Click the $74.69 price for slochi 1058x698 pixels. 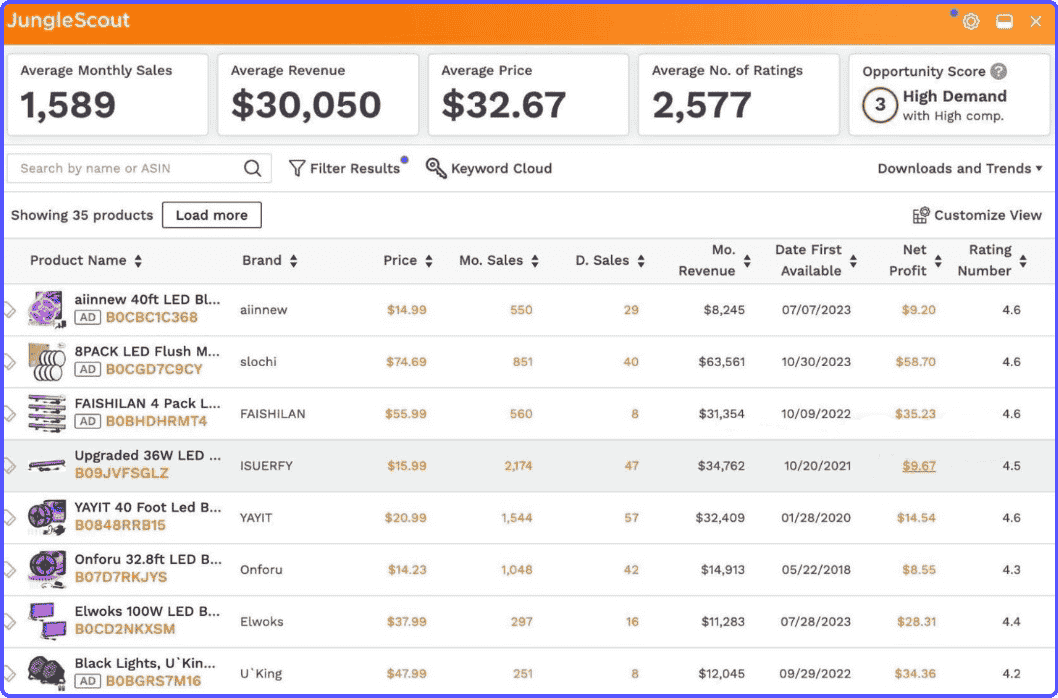tap(406, 362)
